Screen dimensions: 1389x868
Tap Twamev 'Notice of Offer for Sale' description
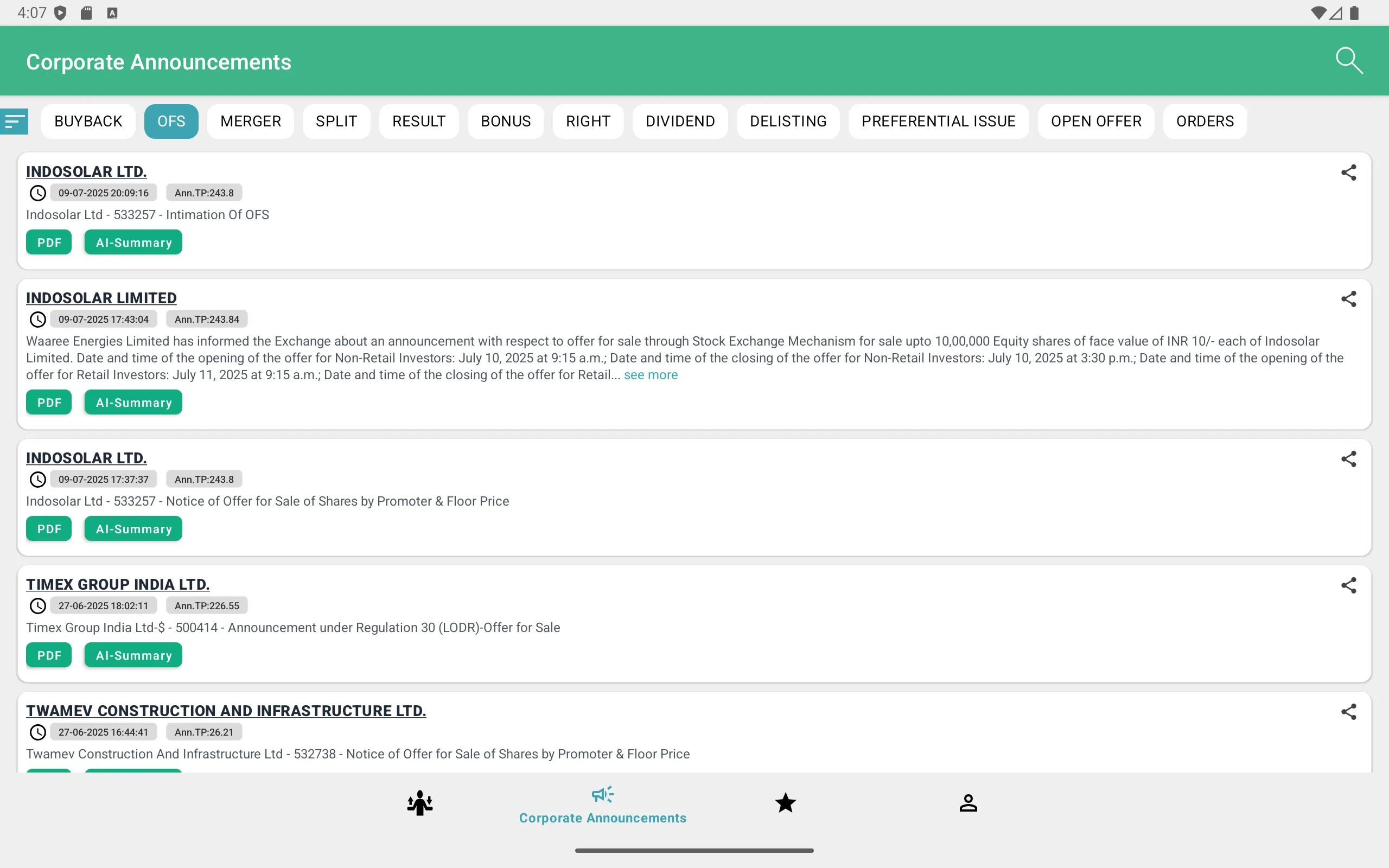tap(358, 754)
